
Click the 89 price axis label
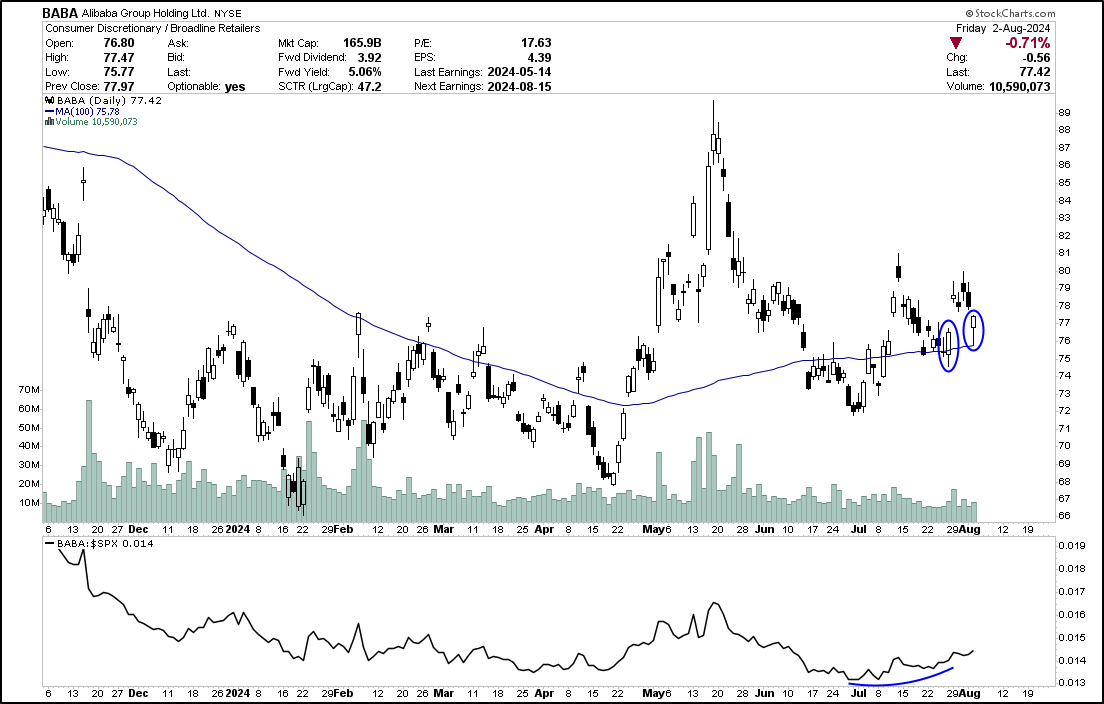coord(1065,112)
